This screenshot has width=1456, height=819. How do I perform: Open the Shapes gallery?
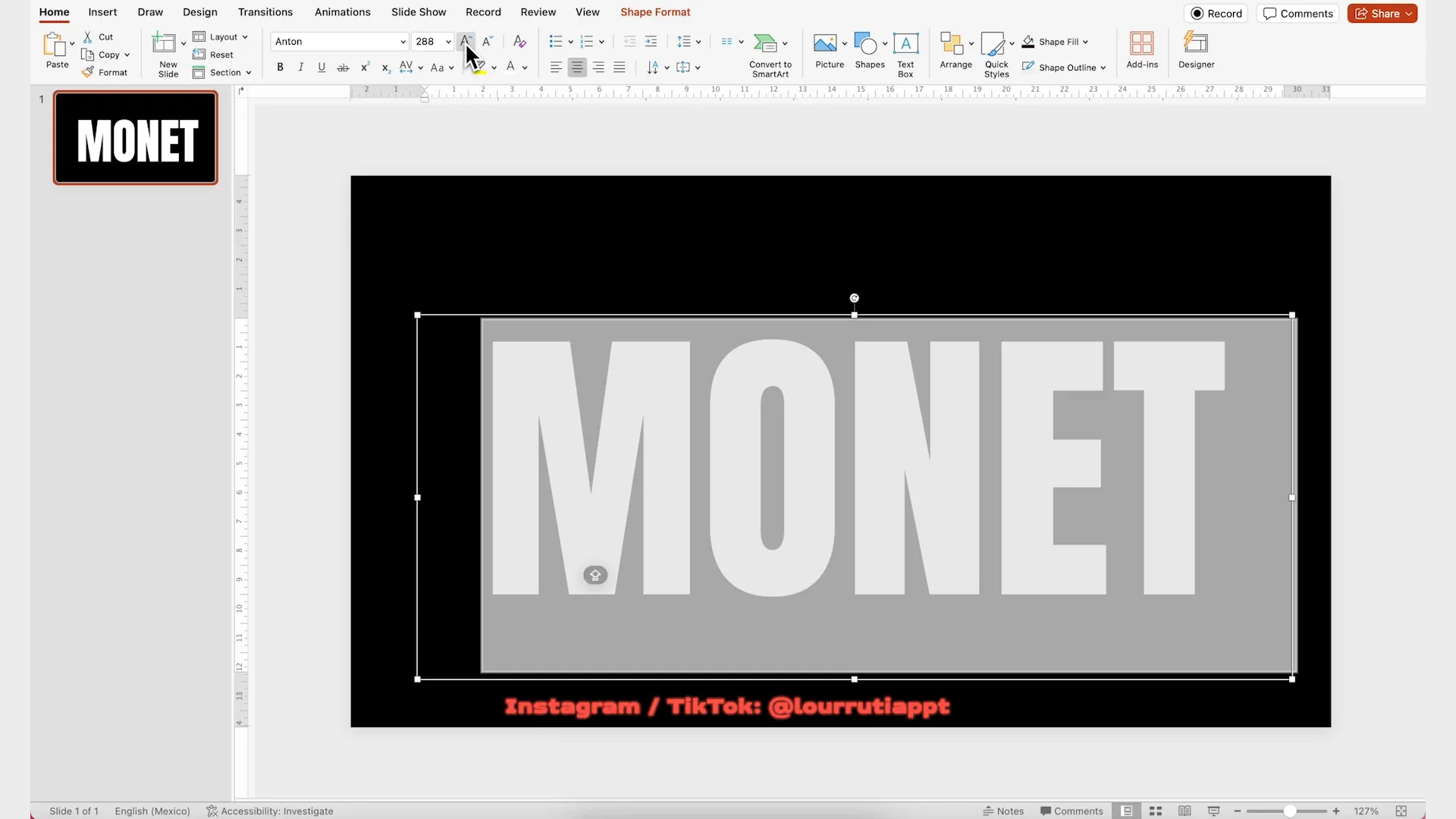[865, 43]
